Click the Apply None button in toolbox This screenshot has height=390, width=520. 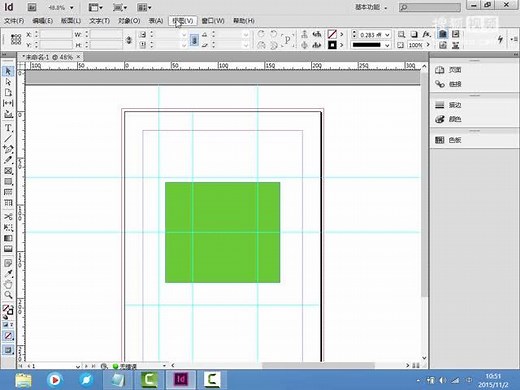(8, 336)
